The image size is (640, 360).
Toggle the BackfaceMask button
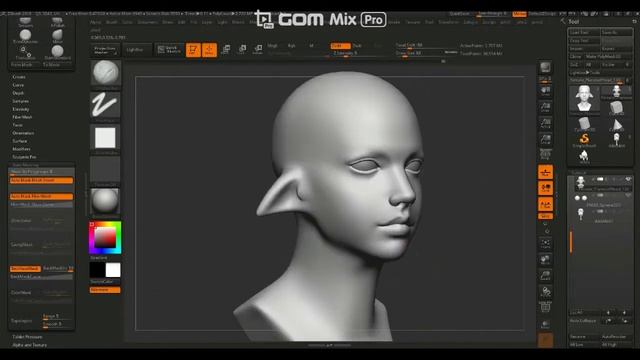(x=25, y=269)
